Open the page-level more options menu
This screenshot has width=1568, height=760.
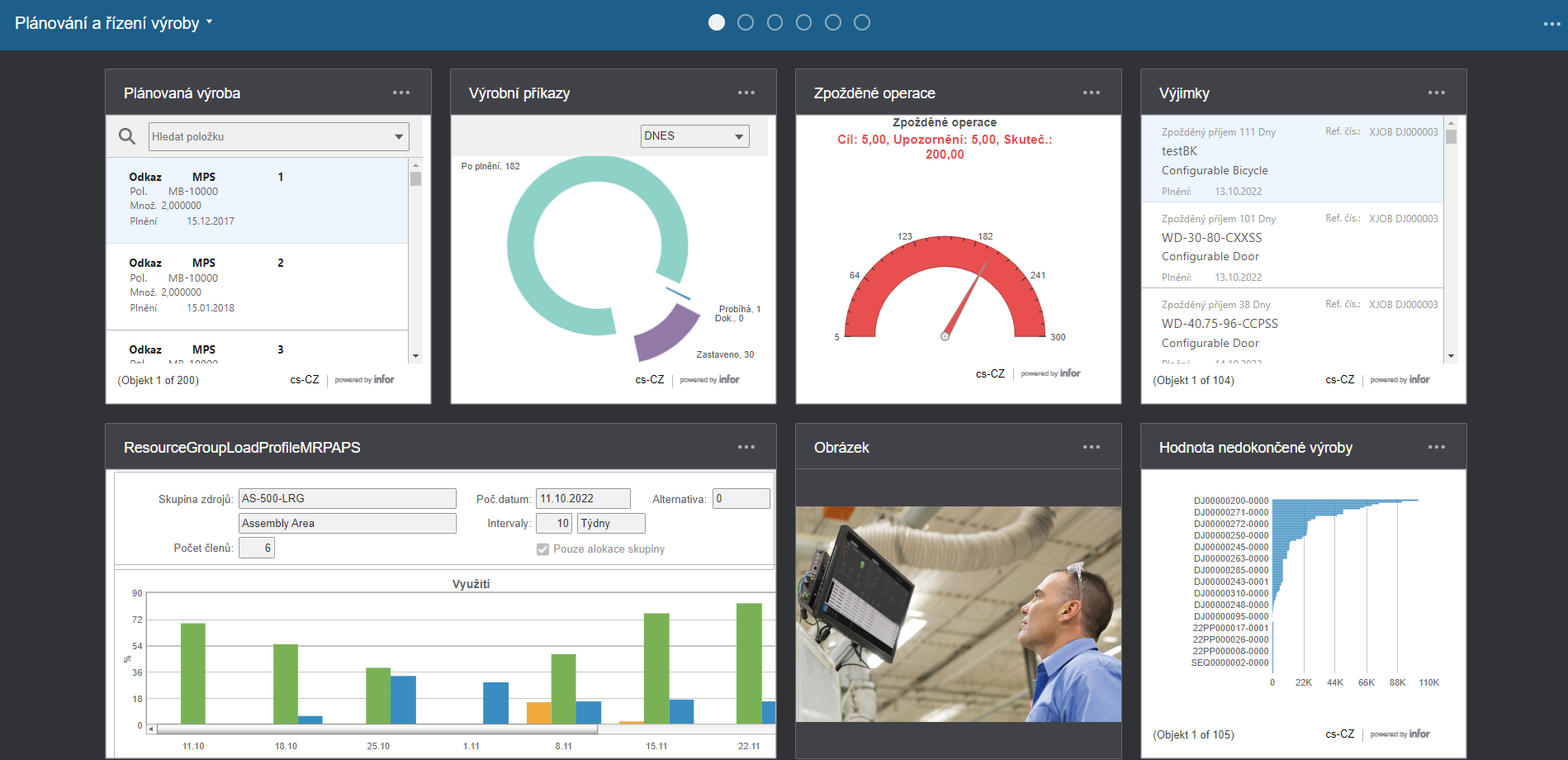1551,24
